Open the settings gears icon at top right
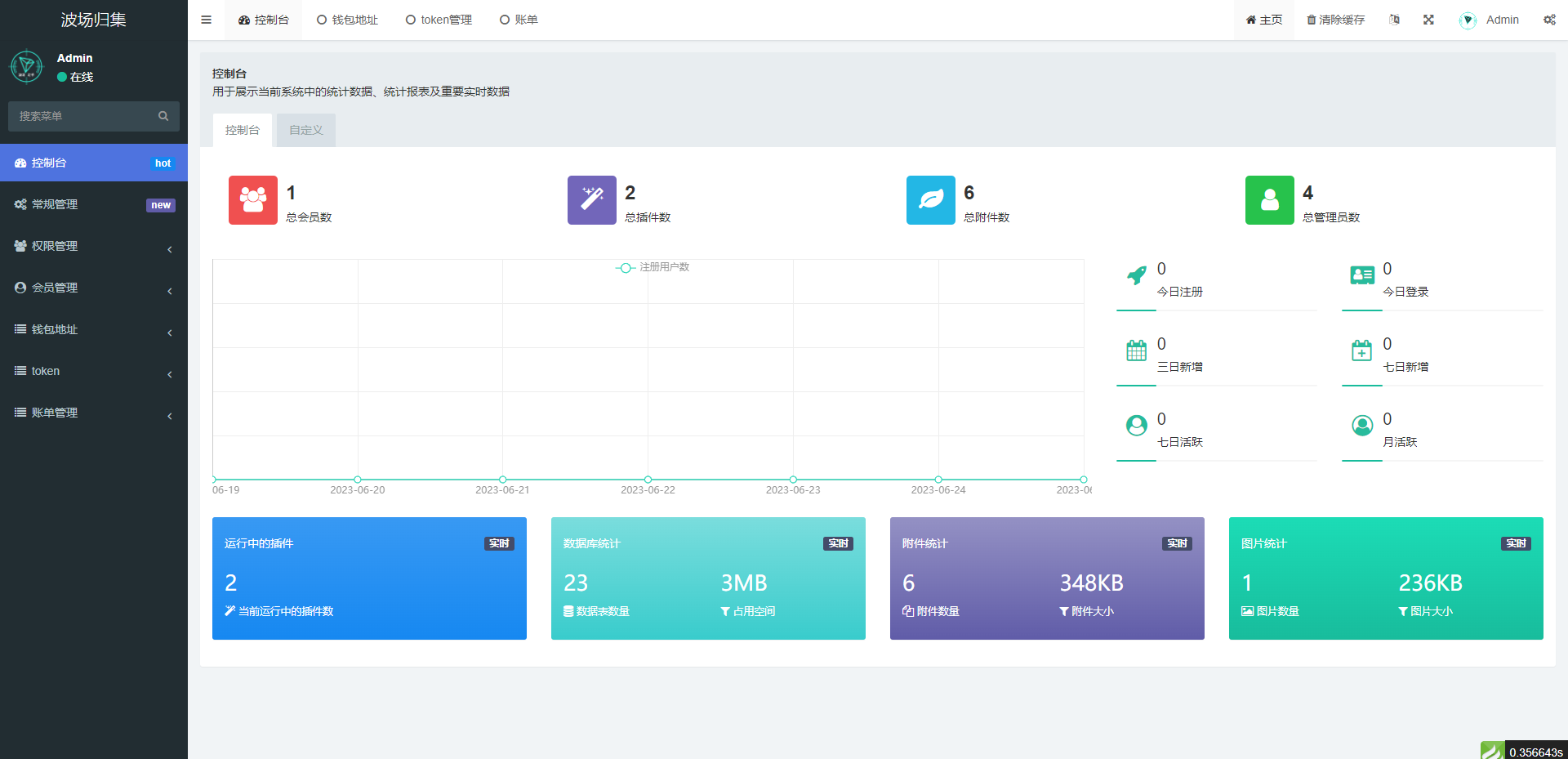Viewport: 1568px width, 759px height. (1548, 20)
